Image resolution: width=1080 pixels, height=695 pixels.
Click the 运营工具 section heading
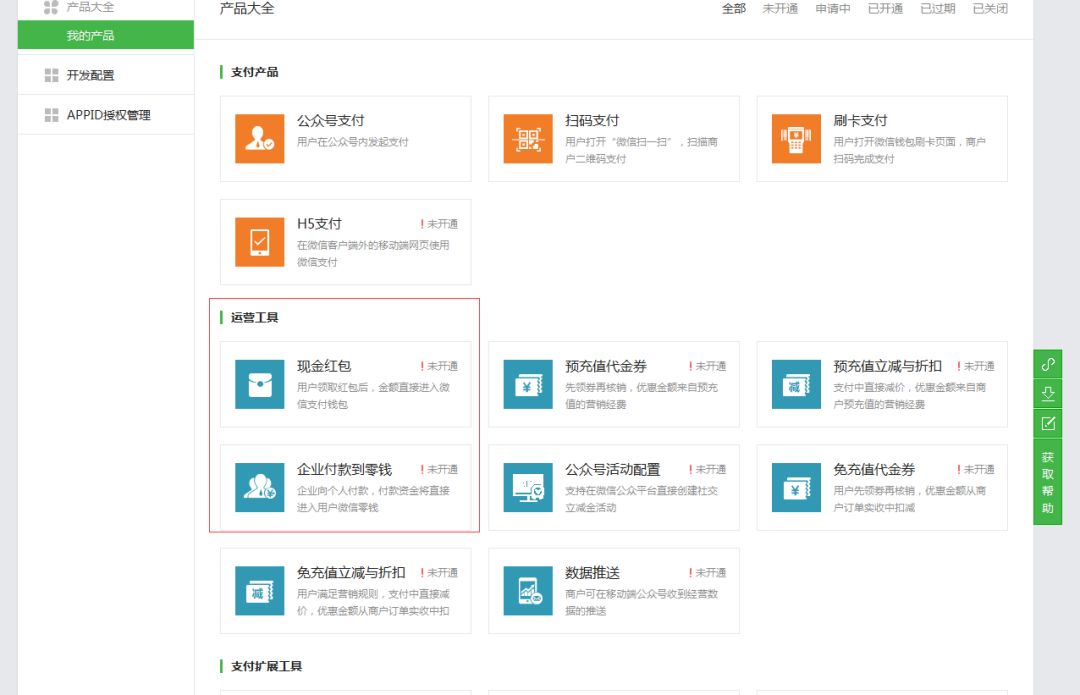click(x=254, y=318)
